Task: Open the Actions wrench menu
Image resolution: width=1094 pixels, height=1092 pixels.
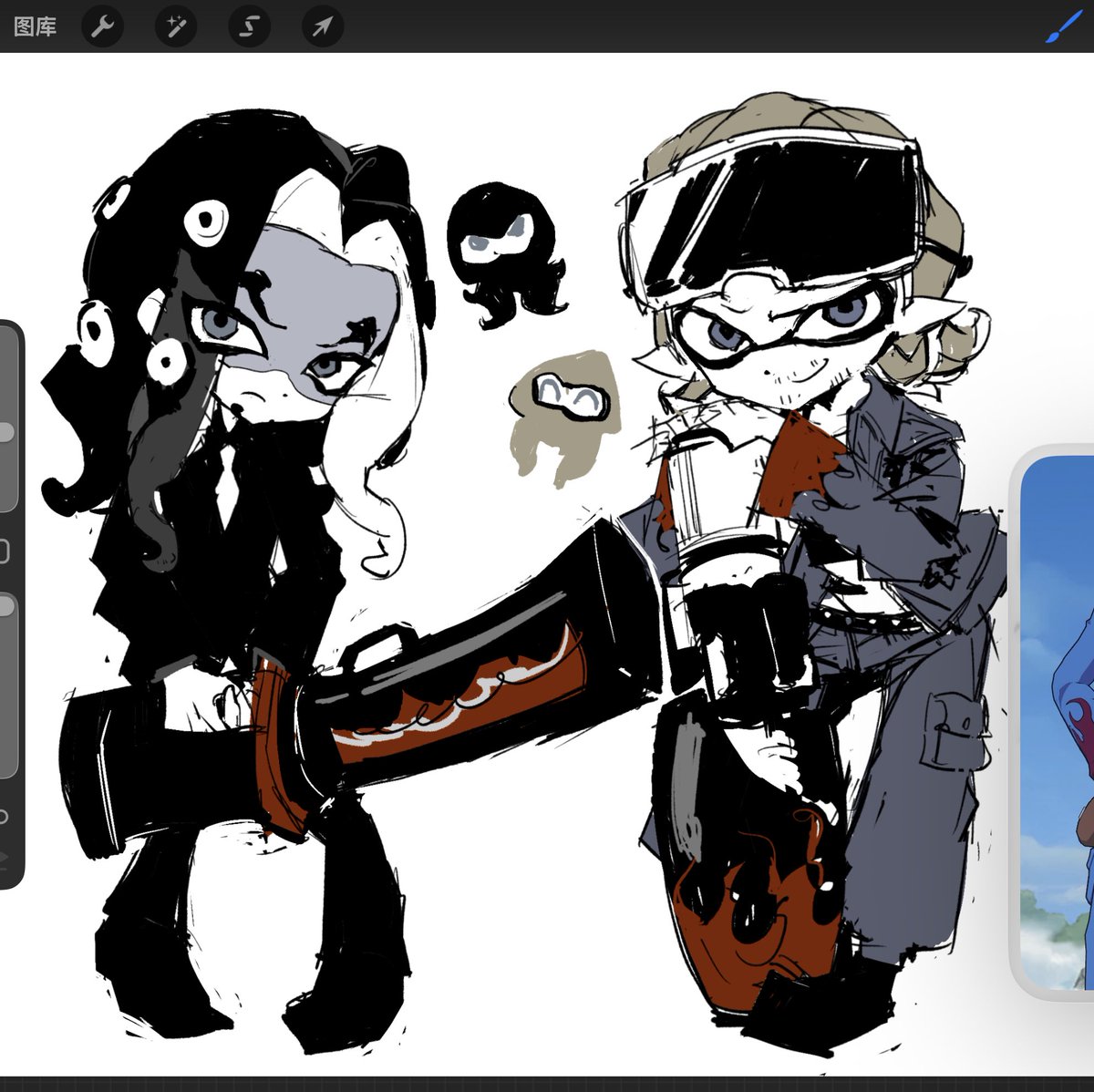Action: coord(102,26)
